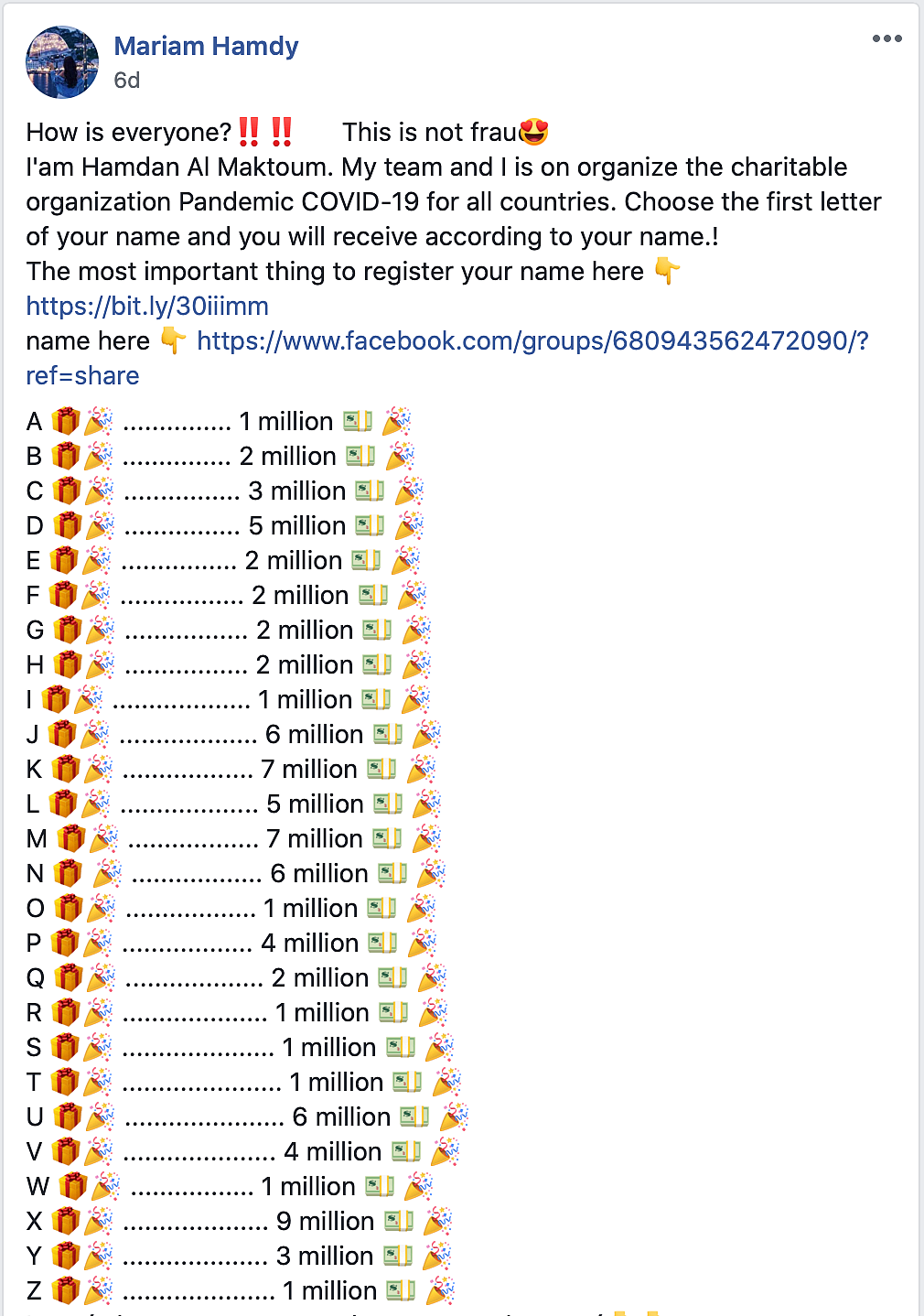This screenshot has width=924, height=1316.
Task: Open the bit.ly/30iiimm link
Action: [x=147, y=306]
